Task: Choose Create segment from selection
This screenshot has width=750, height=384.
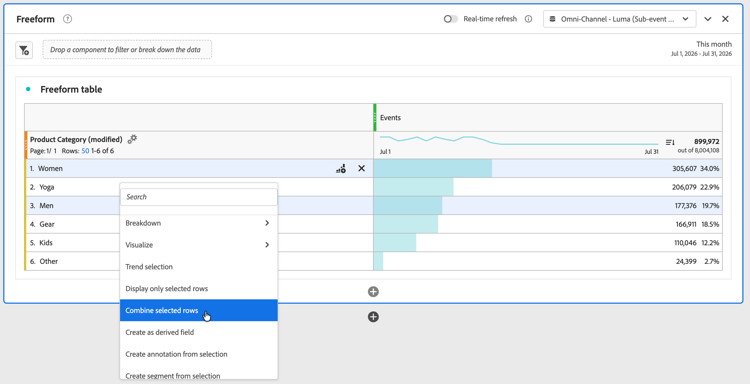Action: pos(199,375)
